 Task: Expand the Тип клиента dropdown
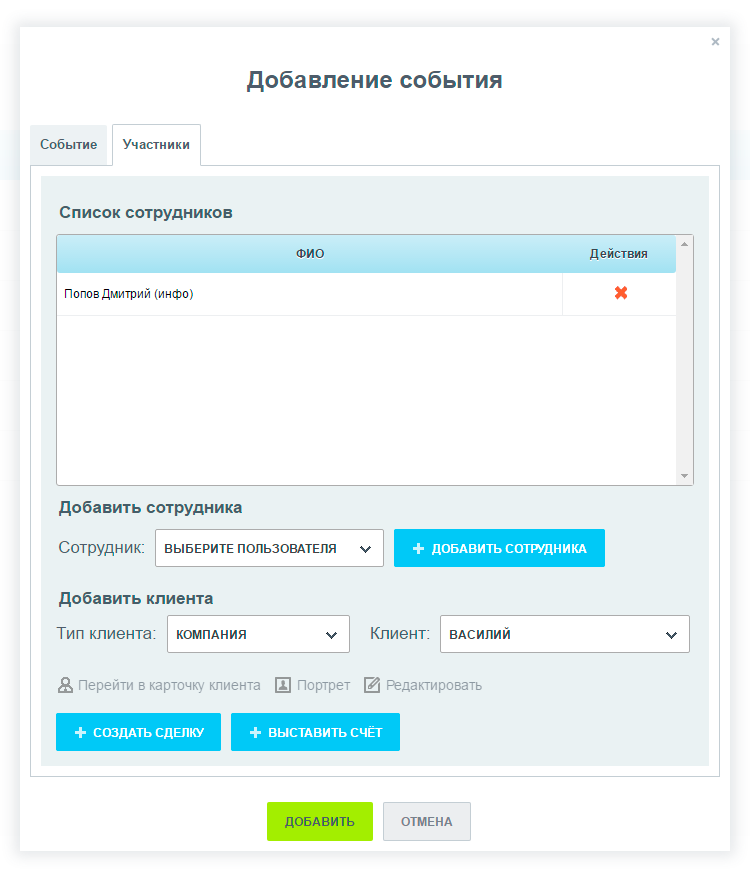click(258, 634)
